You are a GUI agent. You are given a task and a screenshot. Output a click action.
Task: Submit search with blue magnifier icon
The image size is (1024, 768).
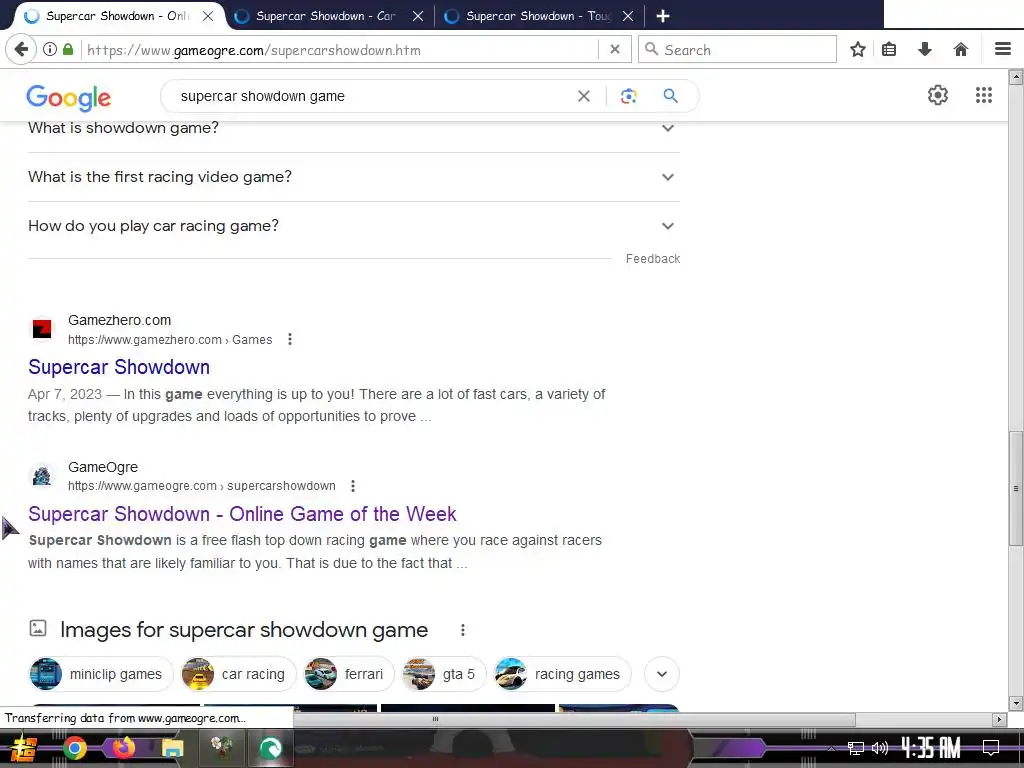click(x=671, y=96)
